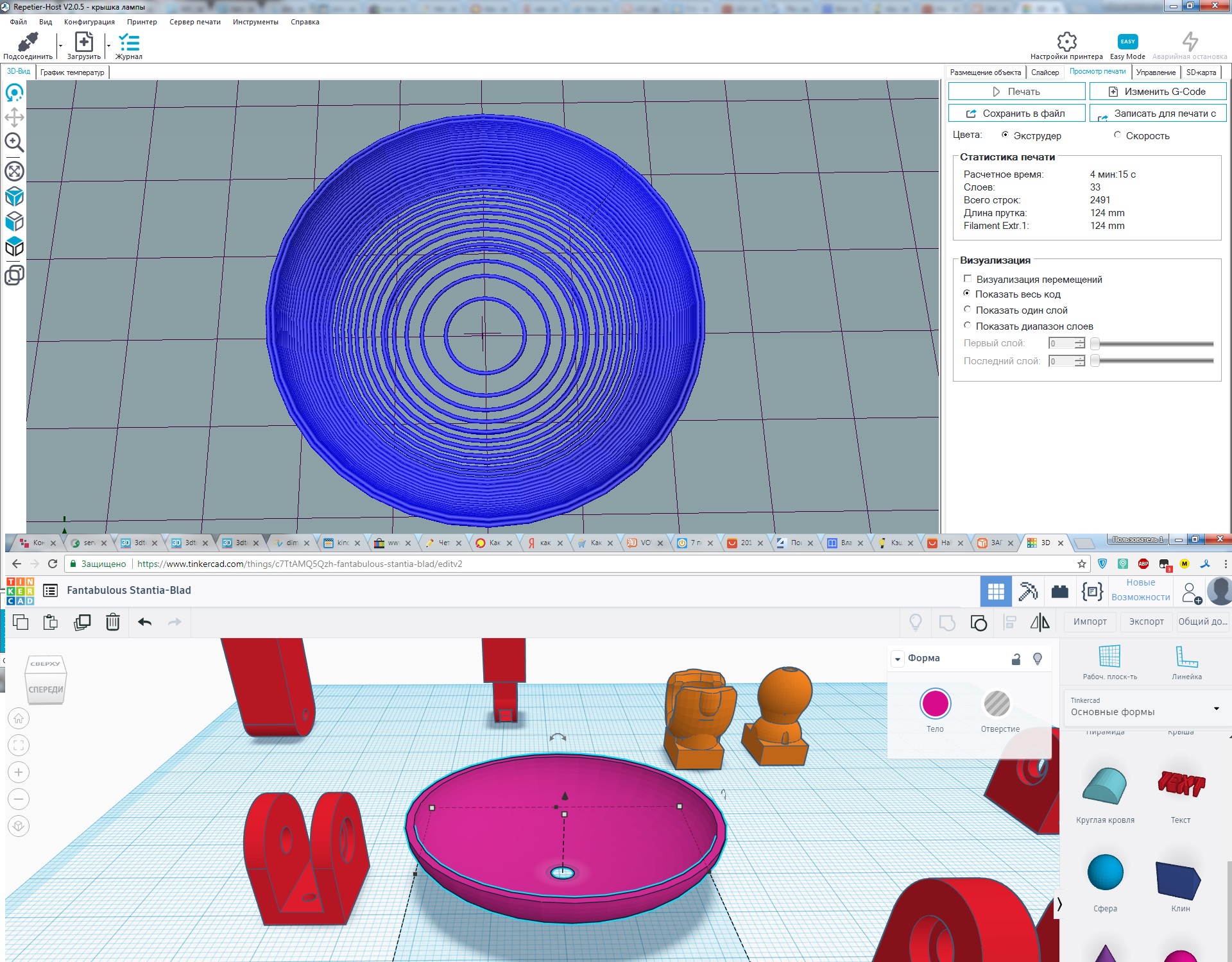
Task: Click the Первый слой slider track
Action: click(x=1152, y=344)
